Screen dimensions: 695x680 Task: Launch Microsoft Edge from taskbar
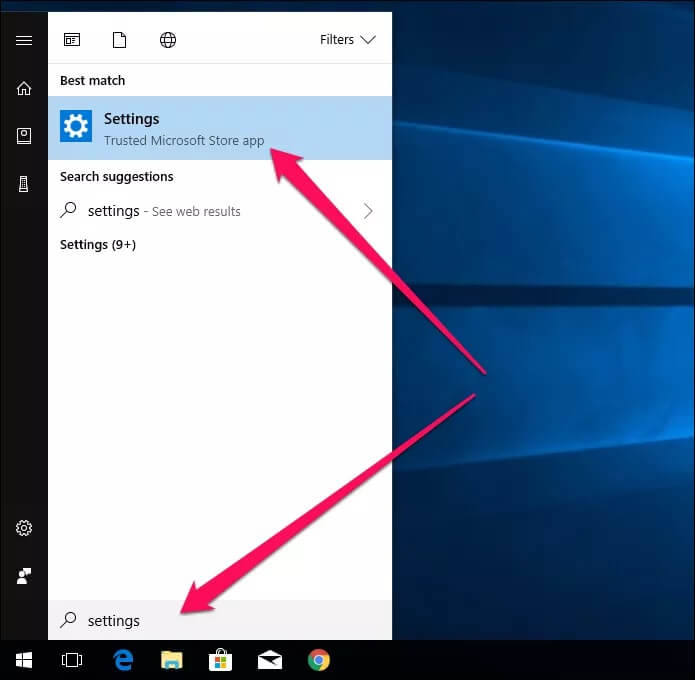point(123,660)
